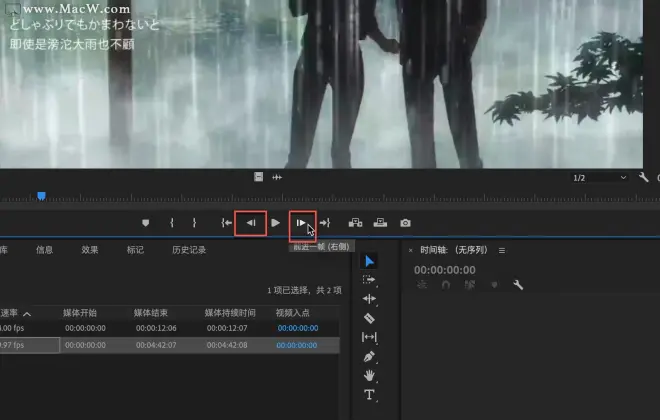Select the Slip tool
The image size is (660, 420).
pos(369,337)
